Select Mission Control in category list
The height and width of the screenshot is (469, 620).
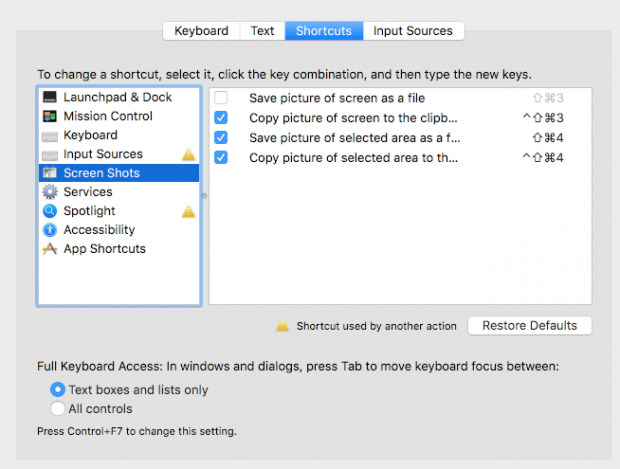(119, 116)
